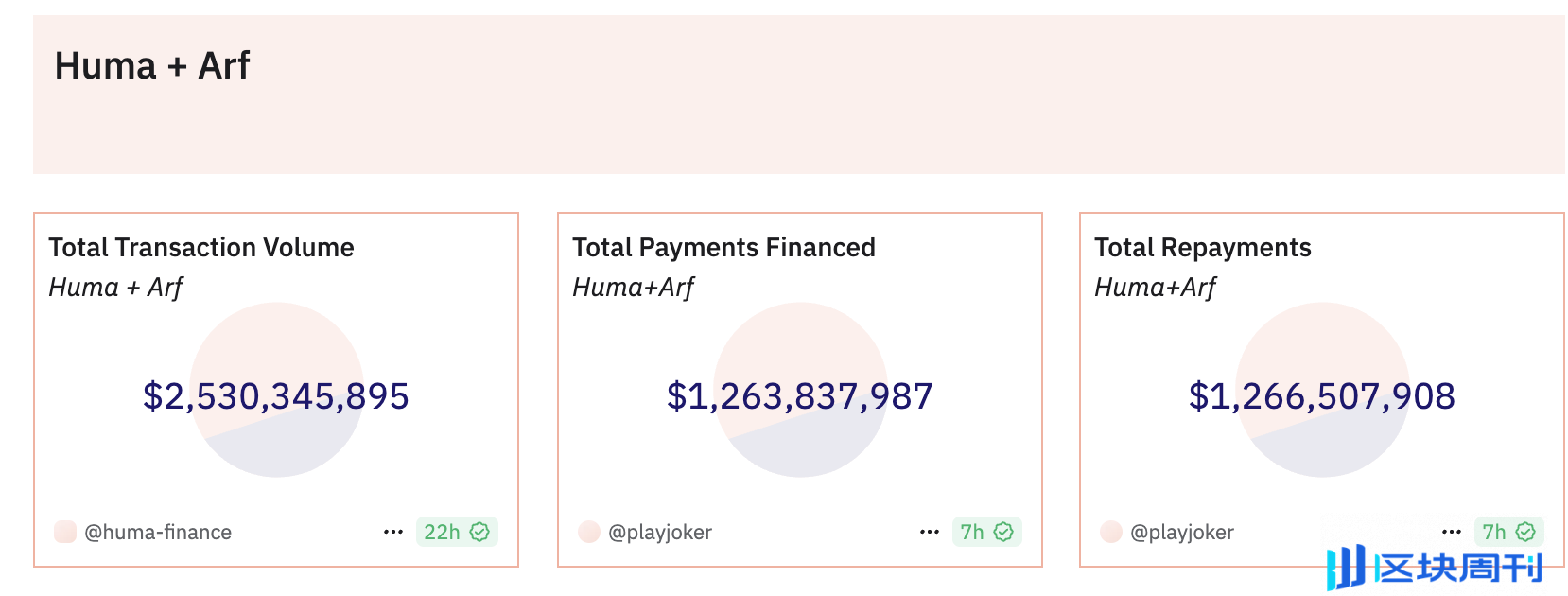Click the 22h refresh status badge
This screenshot has height=596, width=1568.
456,532
